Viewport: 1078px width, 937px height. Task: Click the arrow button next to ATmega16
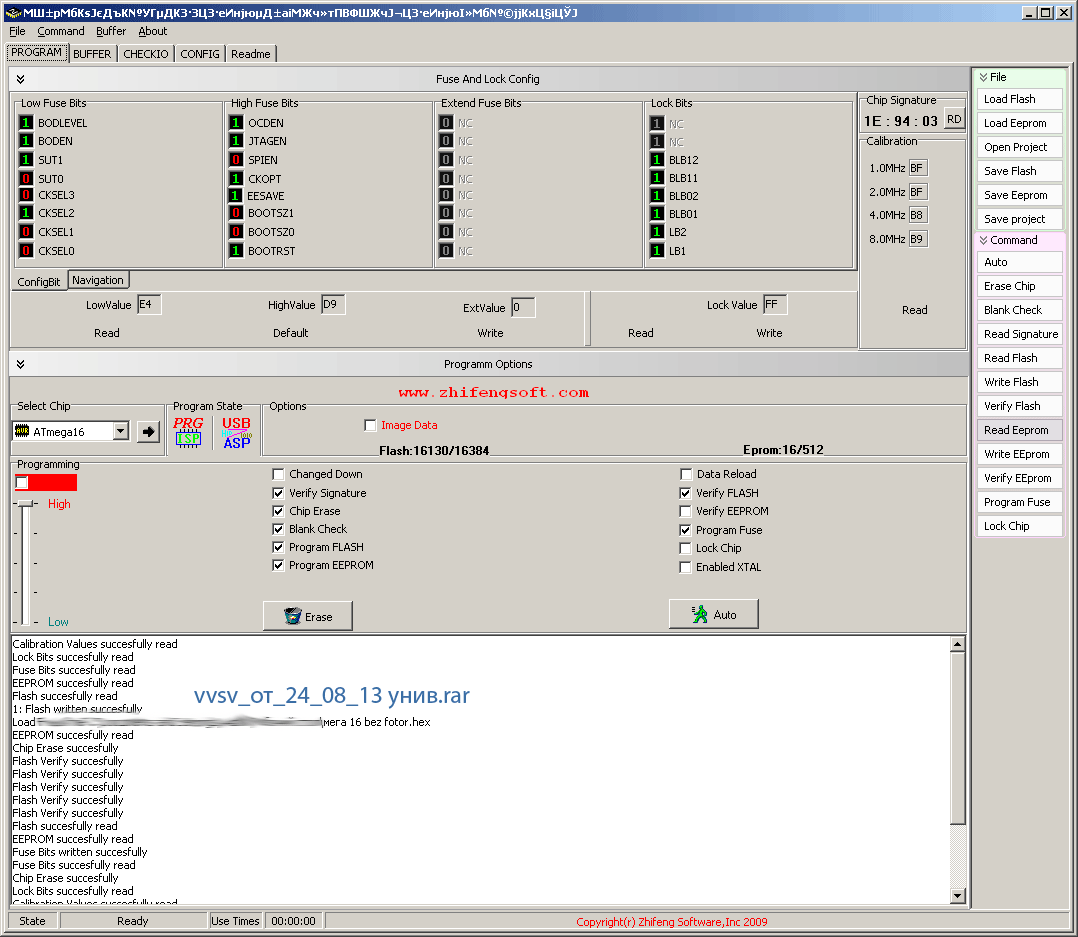[148, 432]
